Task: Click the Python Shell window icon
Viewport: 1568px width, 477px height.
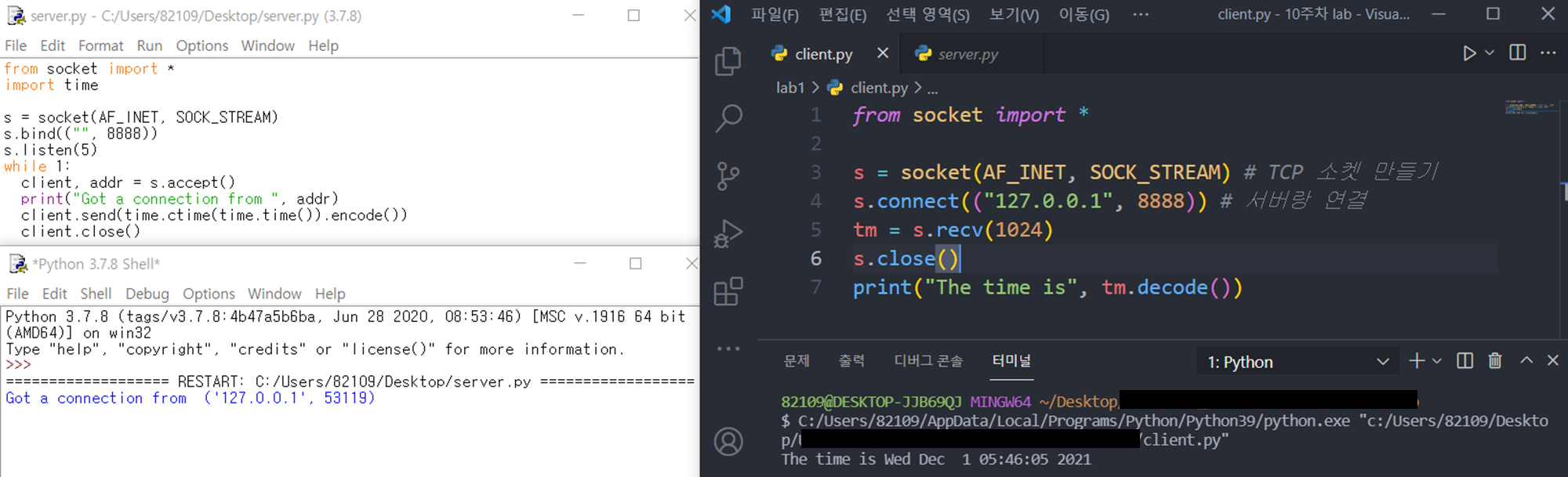Action: coord(18,264)
